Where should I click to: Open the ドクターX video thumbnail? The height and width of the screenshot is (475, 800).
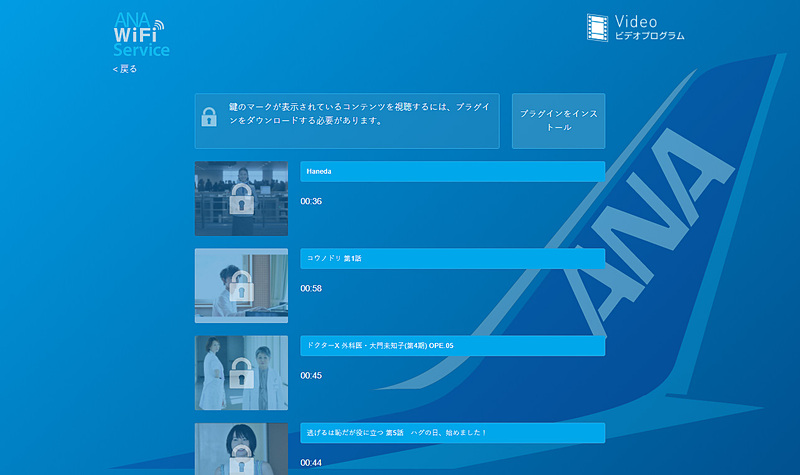pos(241,373)
